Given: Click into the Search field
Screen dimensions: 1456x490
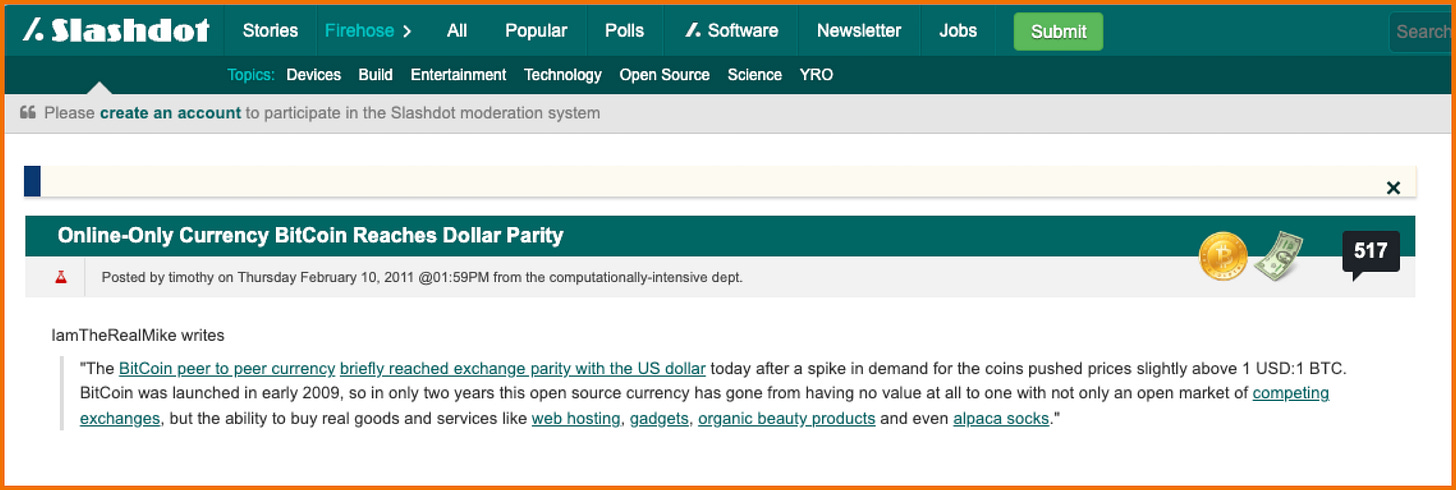Looking at the screenshot, I should point(1421,32).
